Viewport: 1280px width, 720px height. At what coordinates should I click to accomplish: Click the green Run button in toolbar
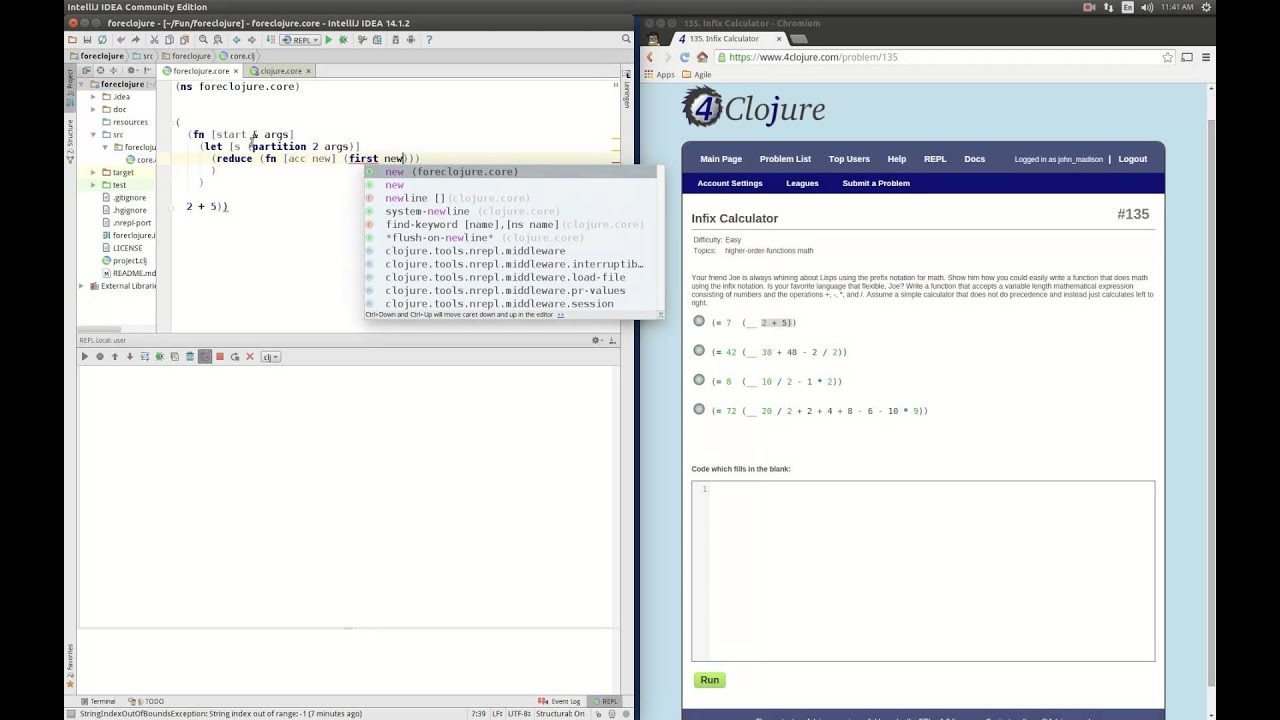(x=328, y=40)
